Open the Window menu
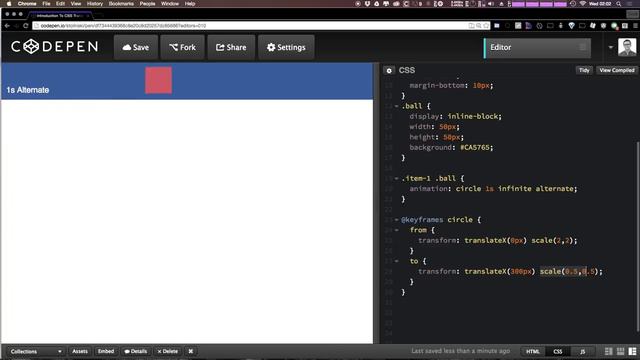Image resolution: width=640 pixels, height=360 pixels. [x=170, y=4]
